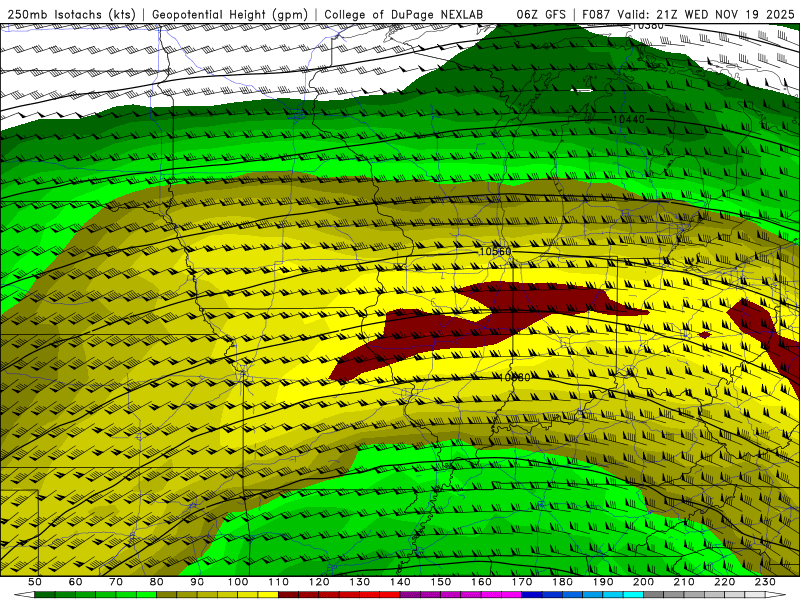800x600 pixels.
Task: Click the 220 label on color scale
Action: (724, 582)
